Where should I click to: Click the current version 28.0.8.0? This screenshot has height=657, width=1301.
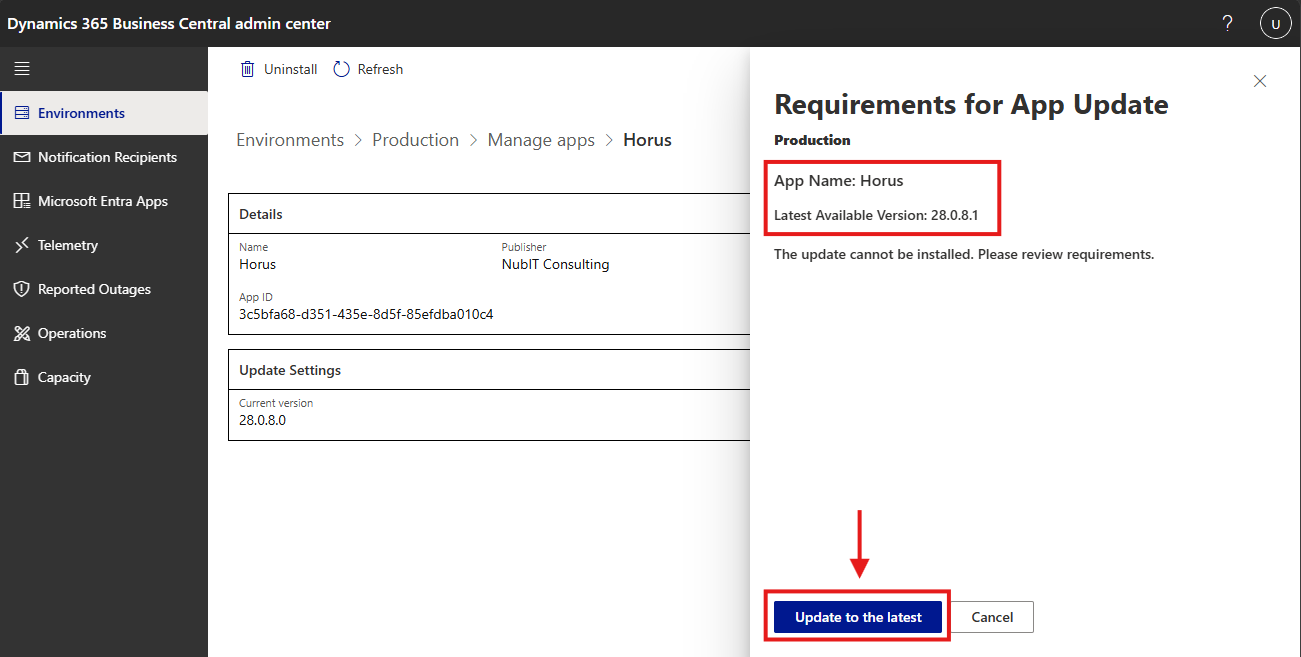[x=263, y=420]
